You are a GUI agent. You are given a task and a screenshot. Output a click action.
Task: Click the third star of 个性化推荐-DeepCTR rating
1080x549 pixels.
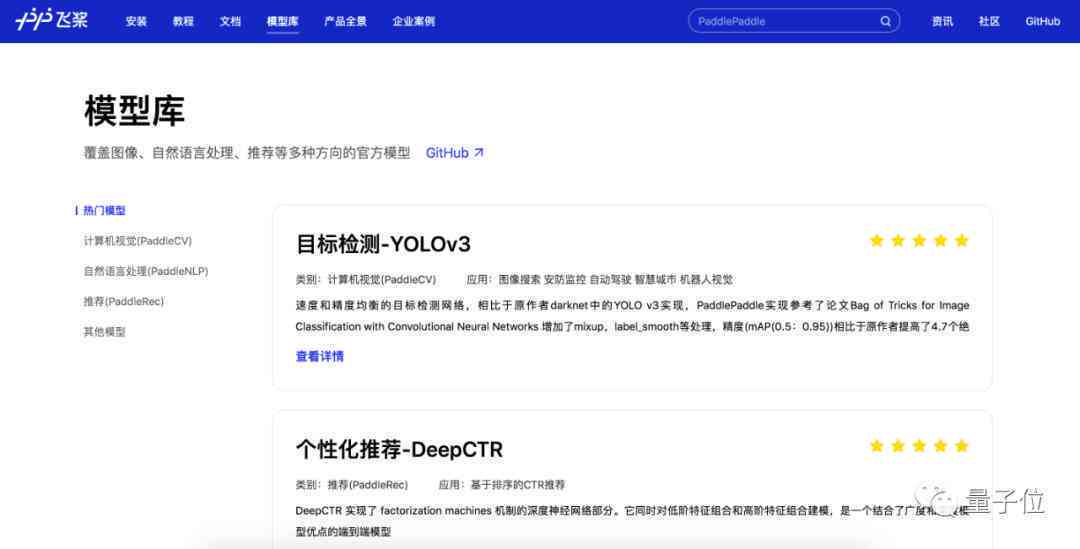920,446
